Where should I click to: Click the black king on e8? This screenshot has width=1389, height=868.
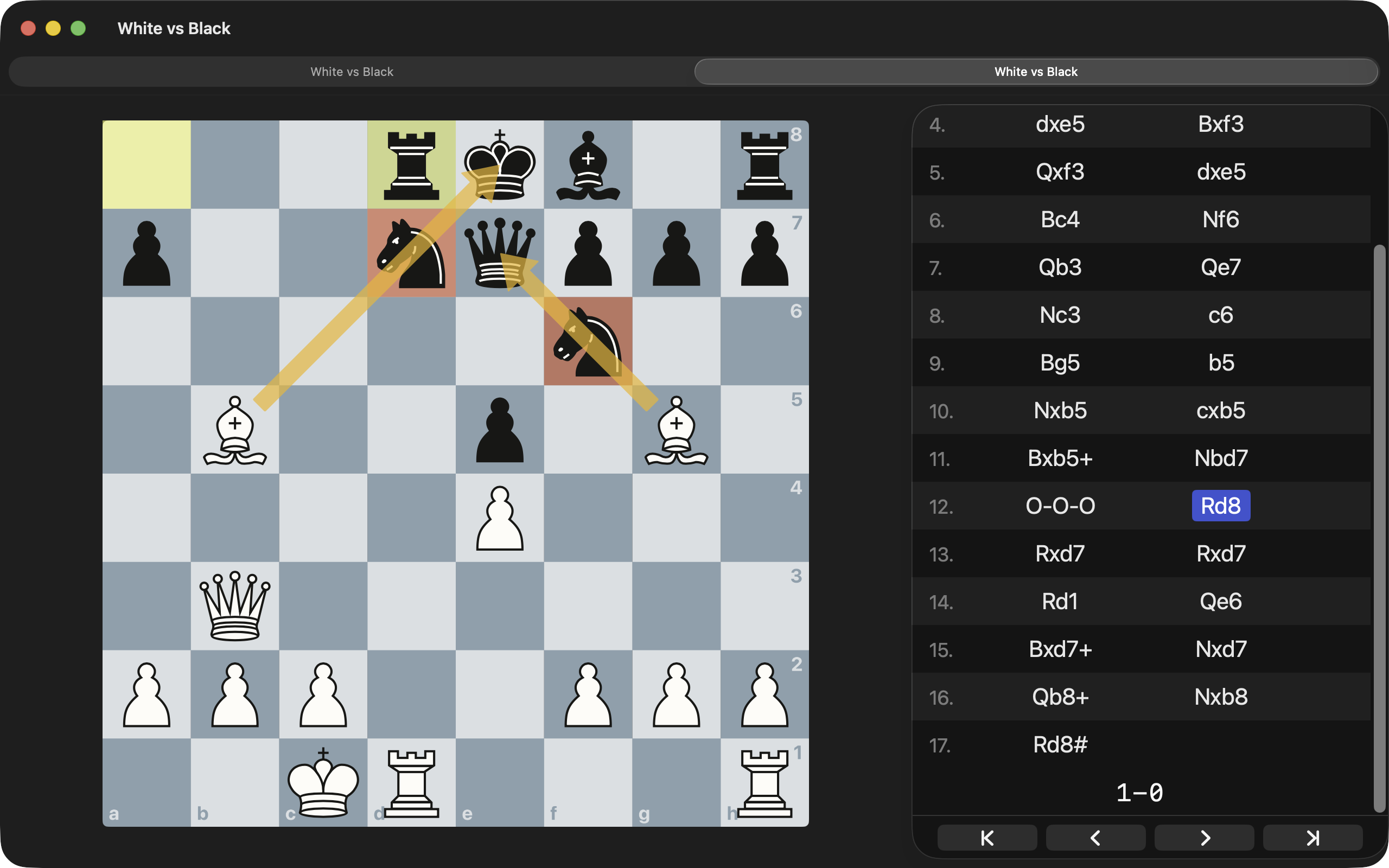(499, 165)
